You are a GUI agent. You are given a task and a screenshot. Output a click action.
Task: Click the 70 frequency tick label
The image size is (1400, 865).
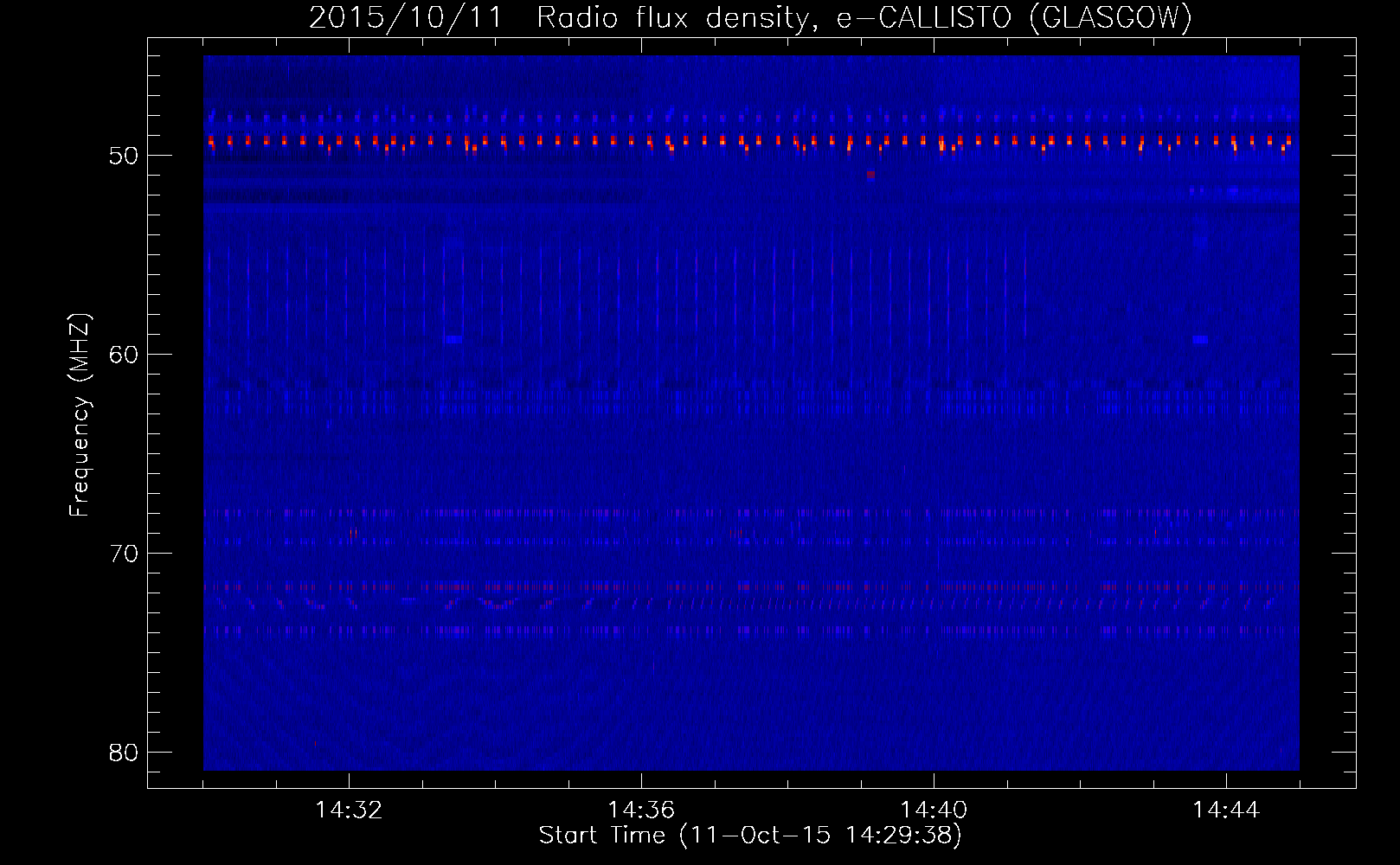click(125, 554)
